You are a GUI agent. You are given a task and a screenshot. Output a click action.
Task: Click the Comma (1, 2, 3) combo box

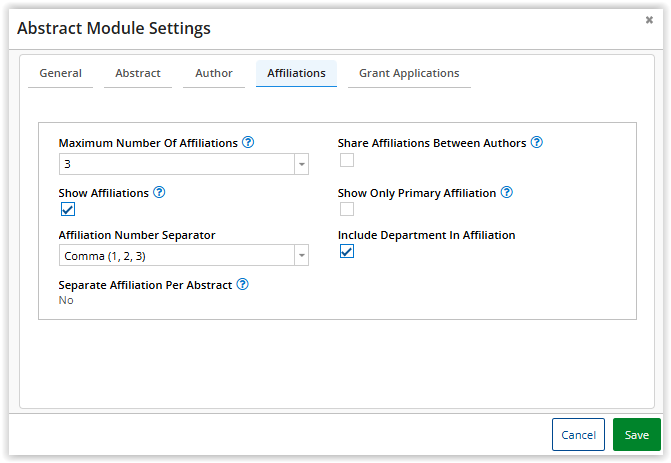pos(175,256)
